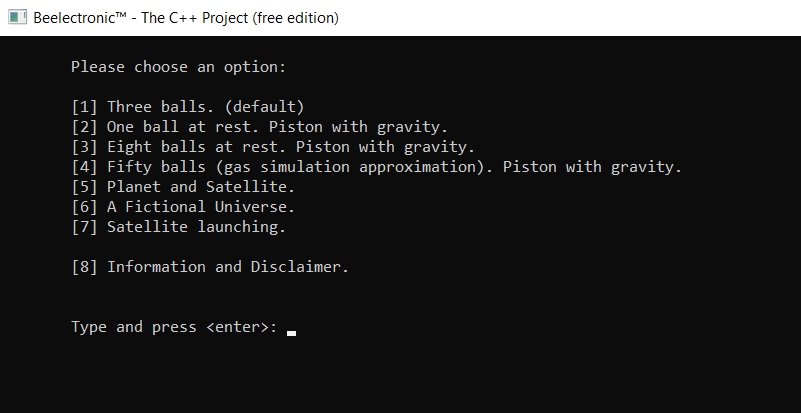Click the console window icon in title bar
The height and width of the screenshot is (413, 801).
pyautogui.click(x=17, y=17)
